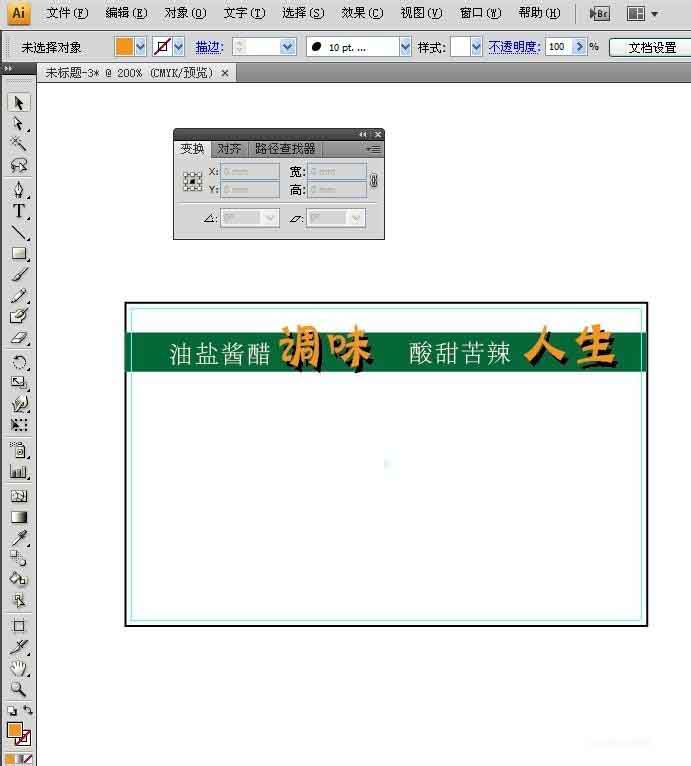This screenshot has height=766, width=691.
Task: Open the 效果(C) menu
Action: pos(362,13)
